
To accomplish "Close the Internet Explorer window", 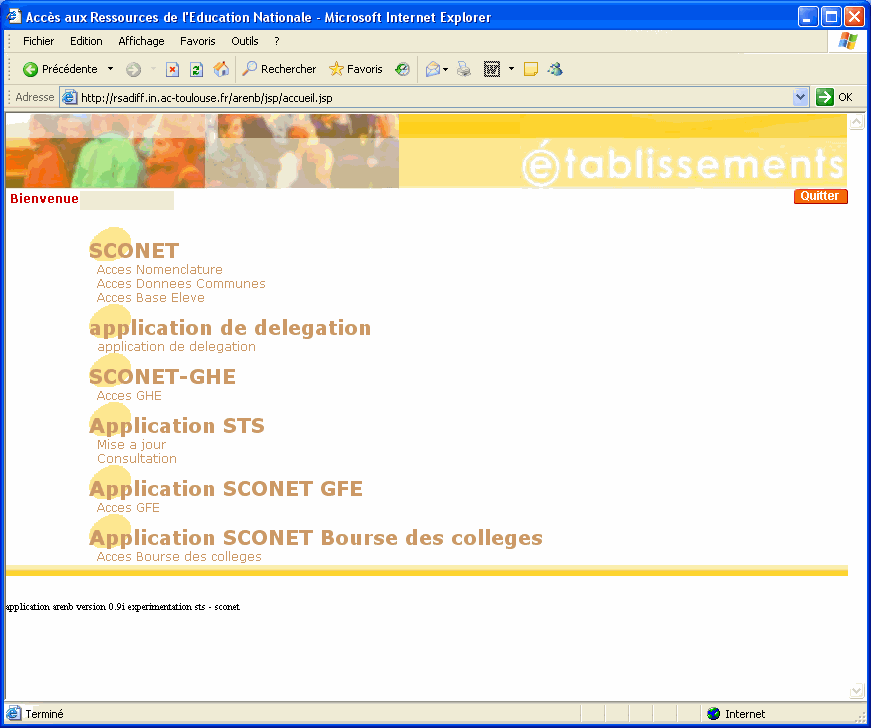I will [x=854, y=17].
